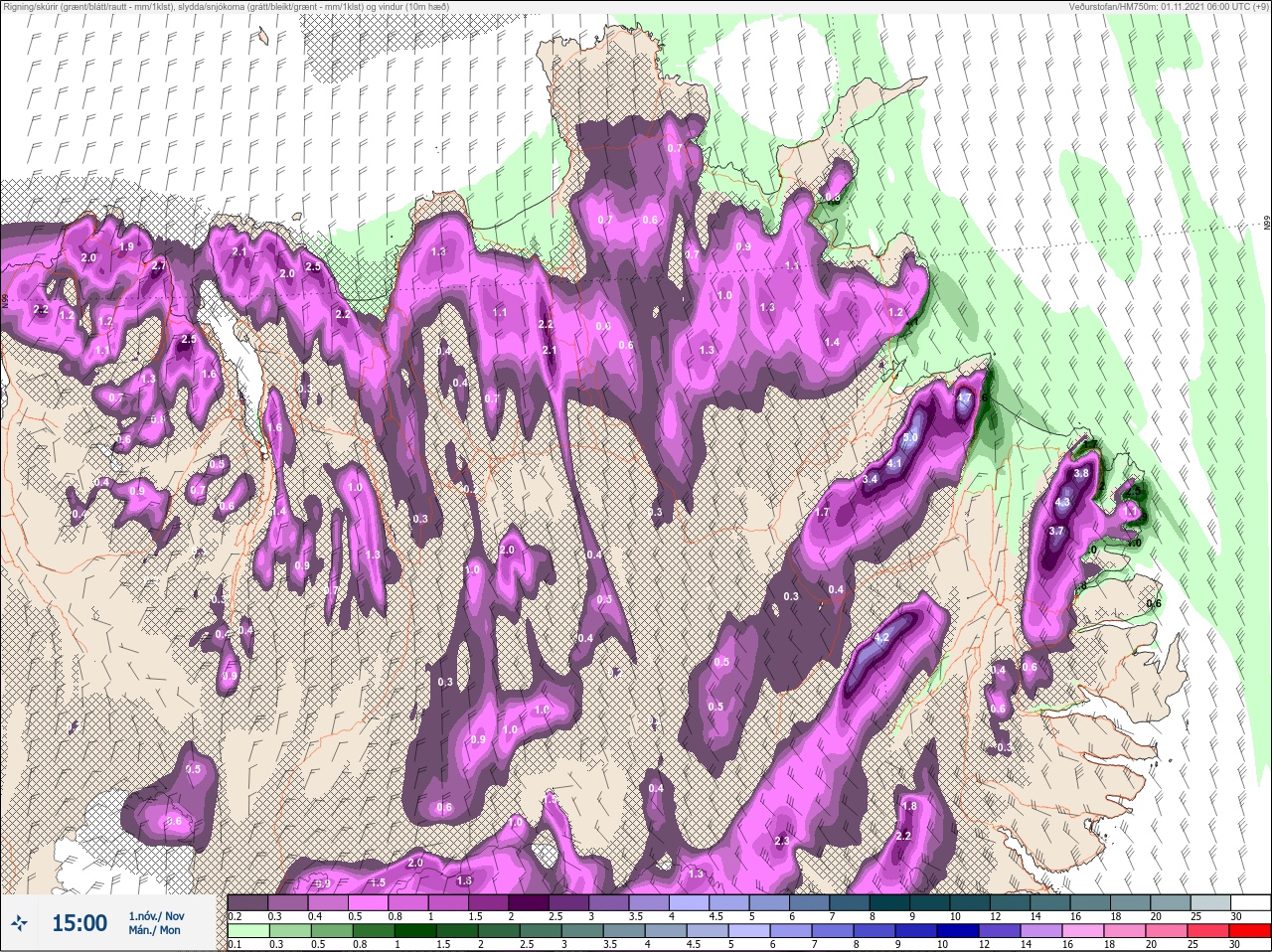Click the 4.3 precipitation value on map
Screen dimensions: 1272x952
[1061, 502]
